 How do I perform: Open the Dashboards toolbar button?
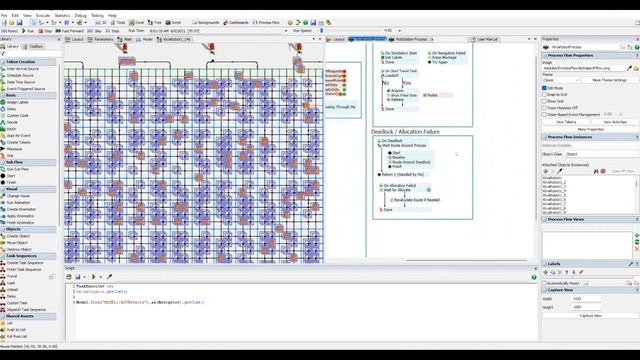click(236, 23)
